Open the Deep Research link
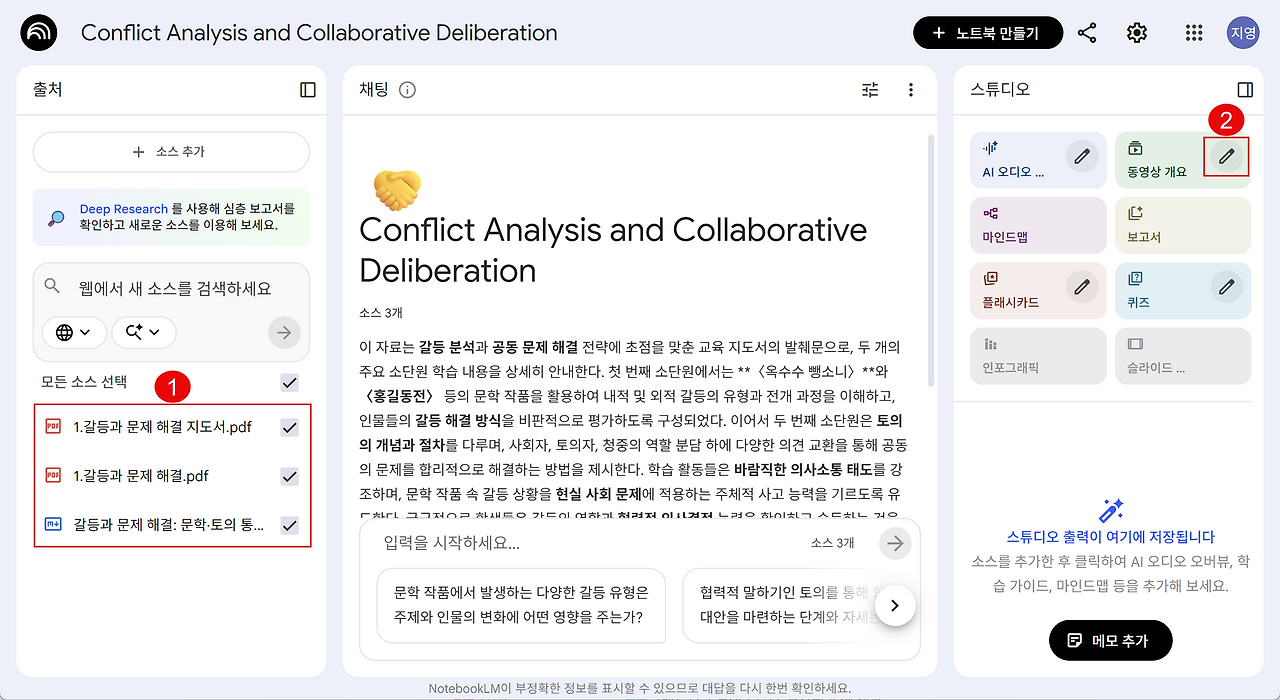Viewport: 1280px width, 700px height. [123, 209]
